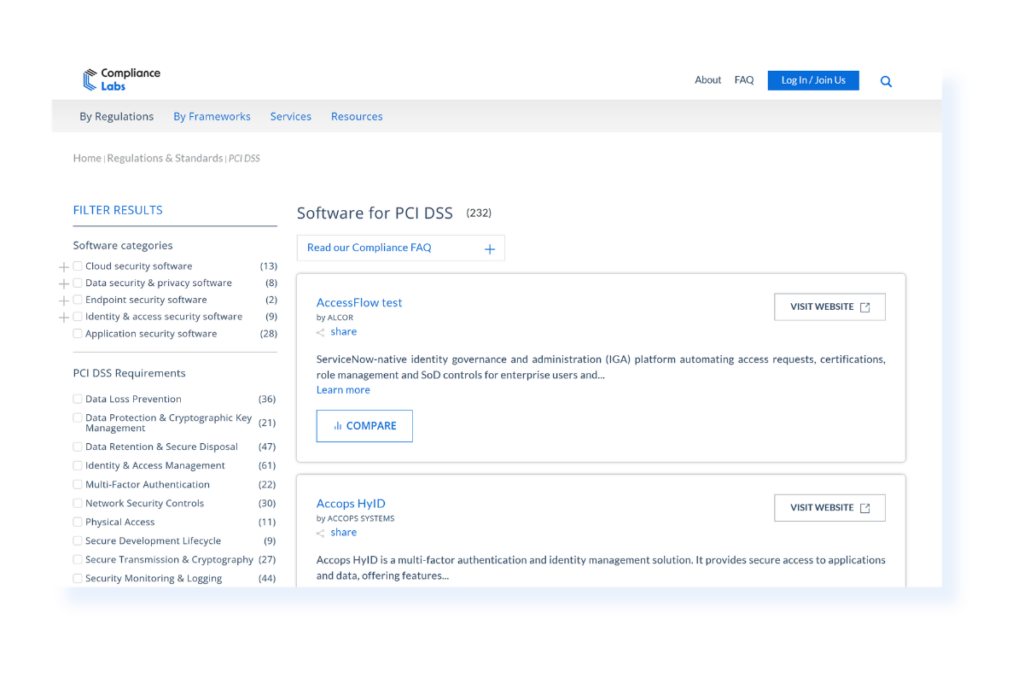Click the Log In / Join Us button
This screenshot has height=683, width=1024.
point(813,80)
